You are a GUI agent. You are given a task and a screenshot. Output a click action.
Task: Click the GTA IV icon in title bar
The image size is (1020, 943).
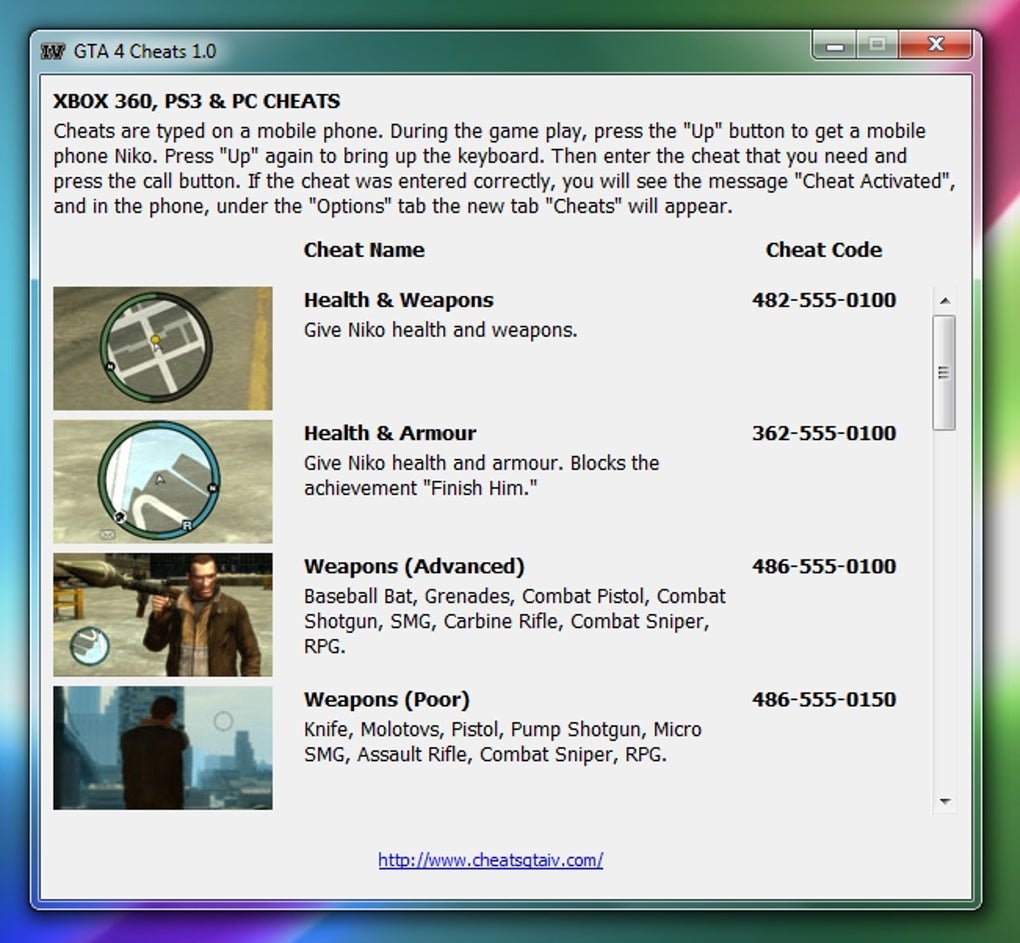pyautogui.click(x=52, y=51)
